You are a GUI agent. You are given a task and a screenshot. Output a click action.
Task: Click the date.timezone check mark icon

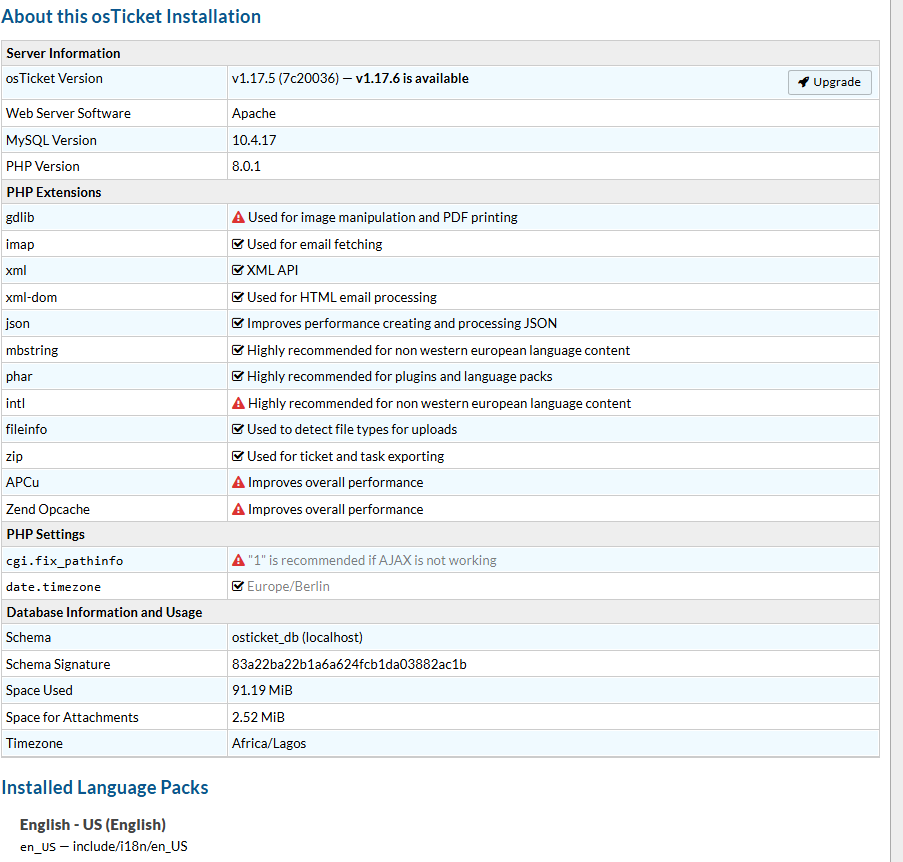pyautogui.click(x=238, y=586)
